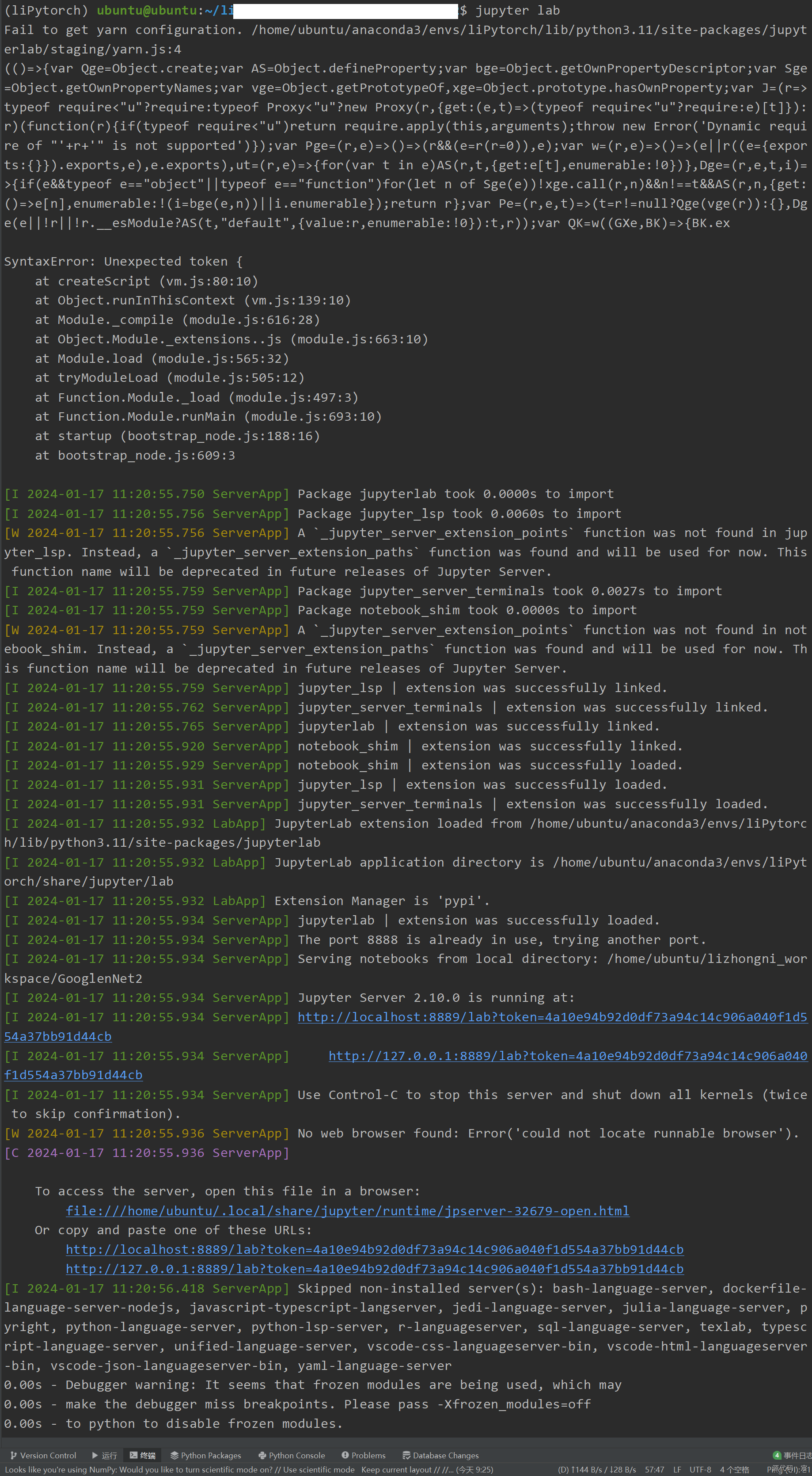Click 'at bootstrap_node.js:609:3' stack line
This screenshot has height=1476, width=812.
coord(135,455)
